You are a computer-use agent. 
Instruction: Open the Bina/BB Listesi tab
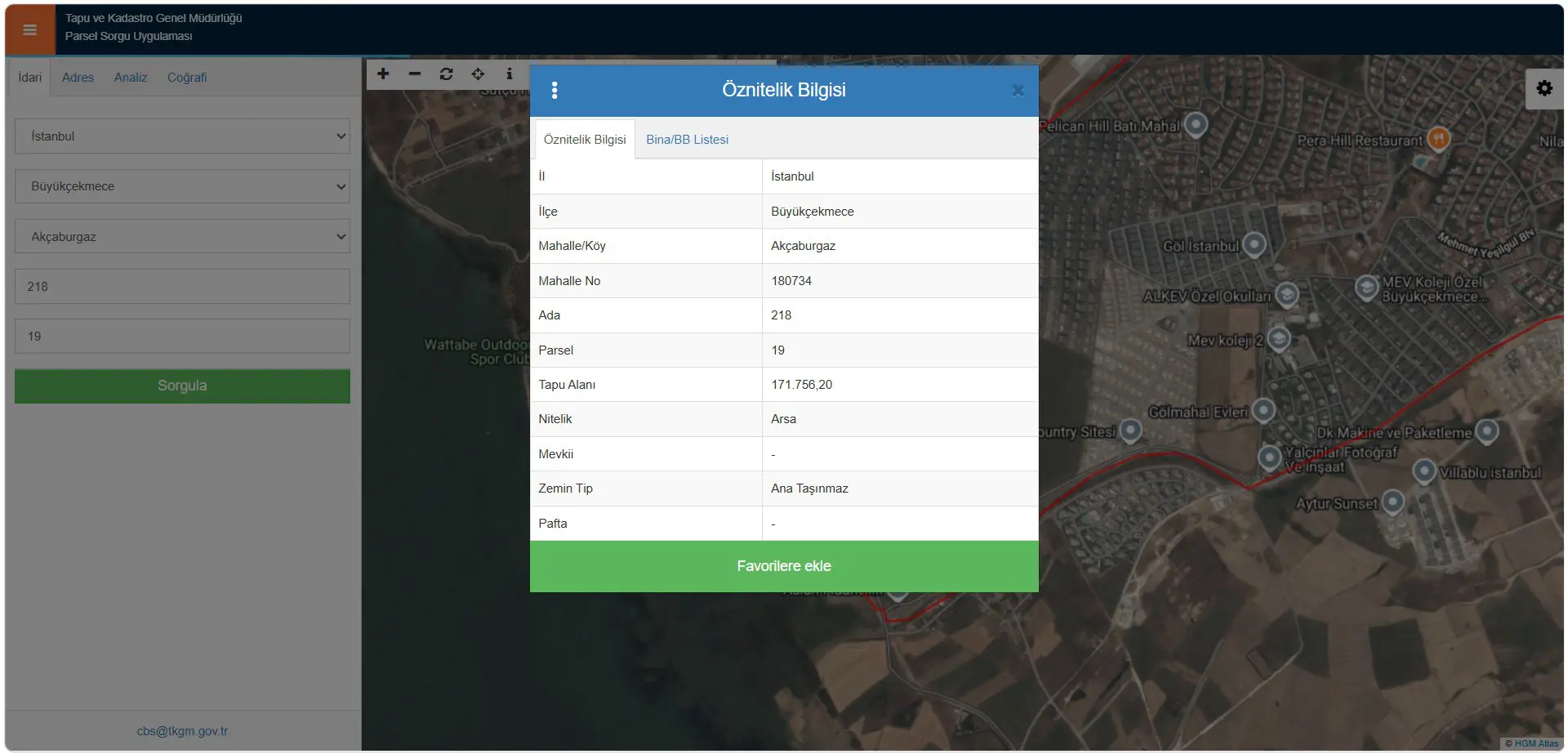[688, 140]
